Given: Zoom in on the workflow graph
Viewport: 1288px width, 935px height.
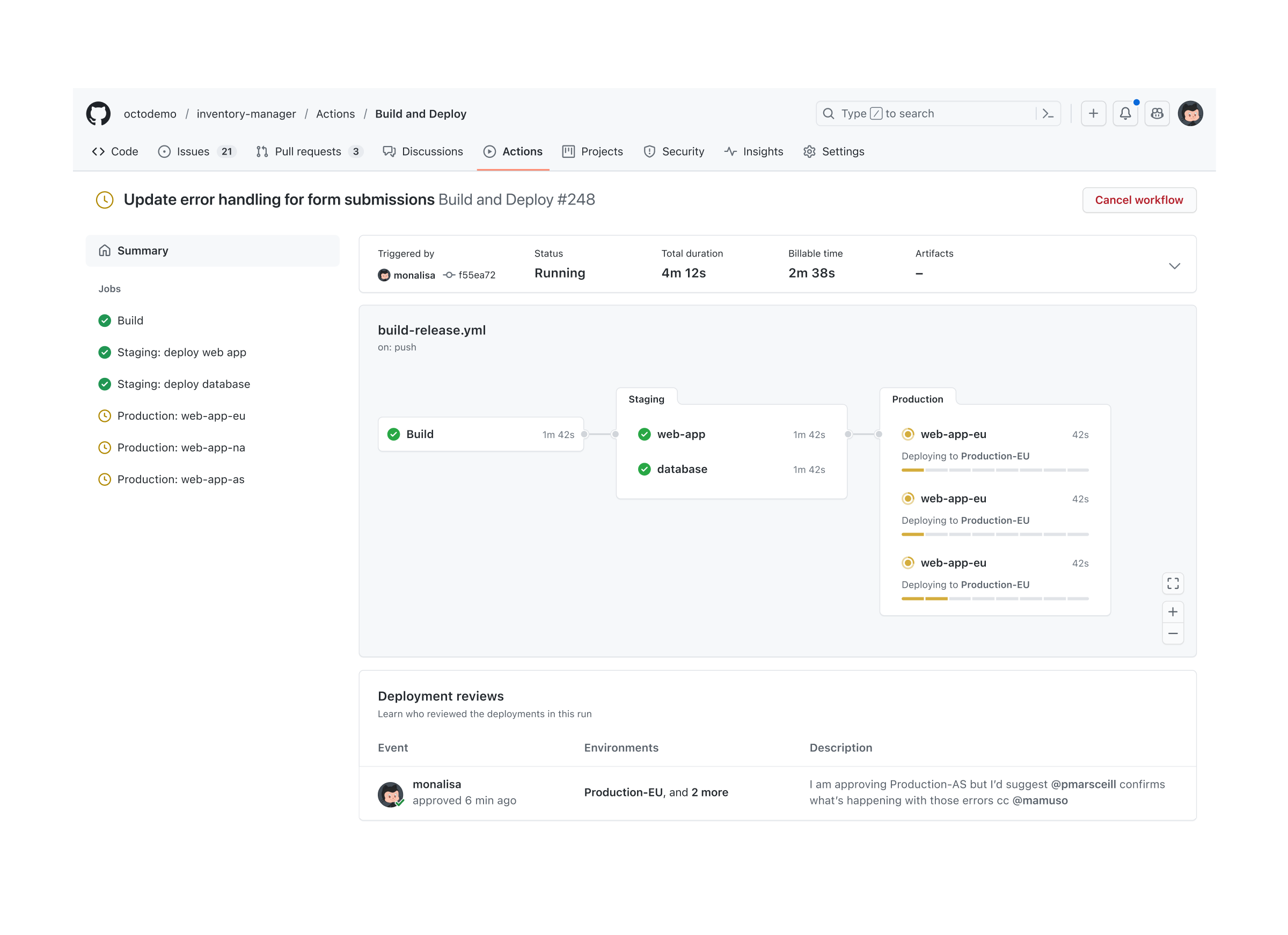Looking at the screenshot, I should (1173, 612).
